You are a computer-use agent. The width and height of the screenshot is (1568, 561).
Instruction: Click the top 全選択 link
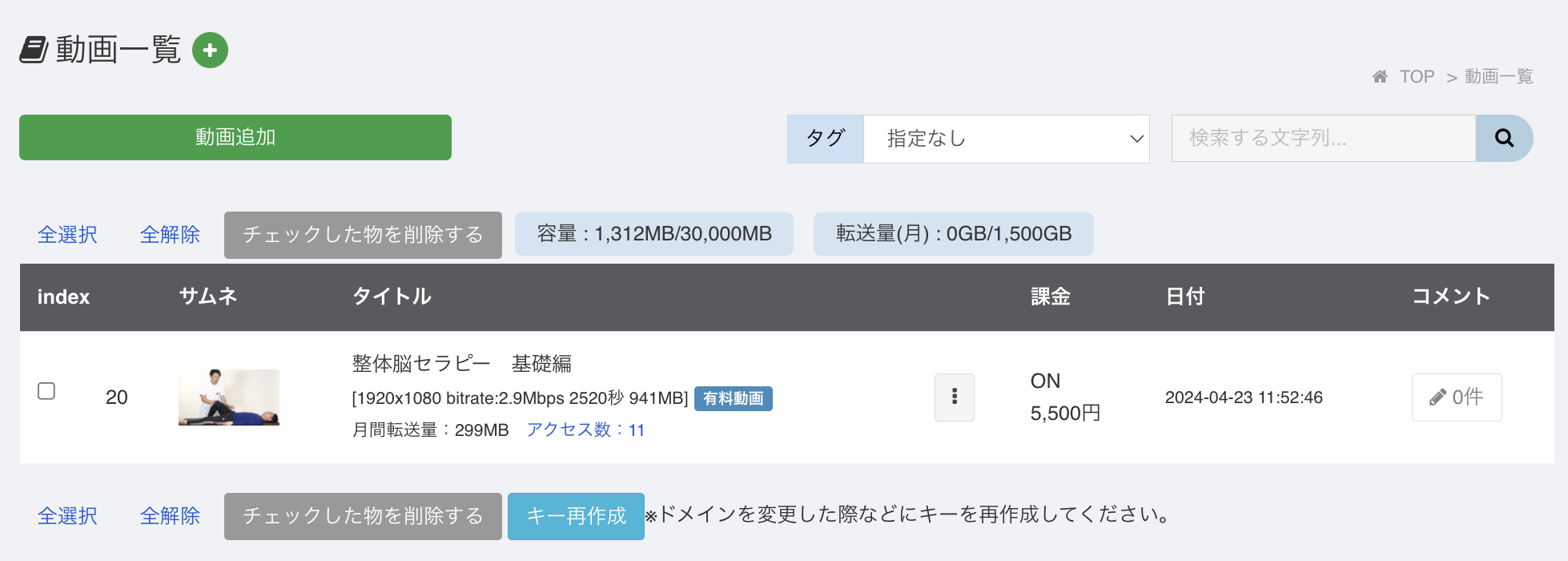pos(67,235)
